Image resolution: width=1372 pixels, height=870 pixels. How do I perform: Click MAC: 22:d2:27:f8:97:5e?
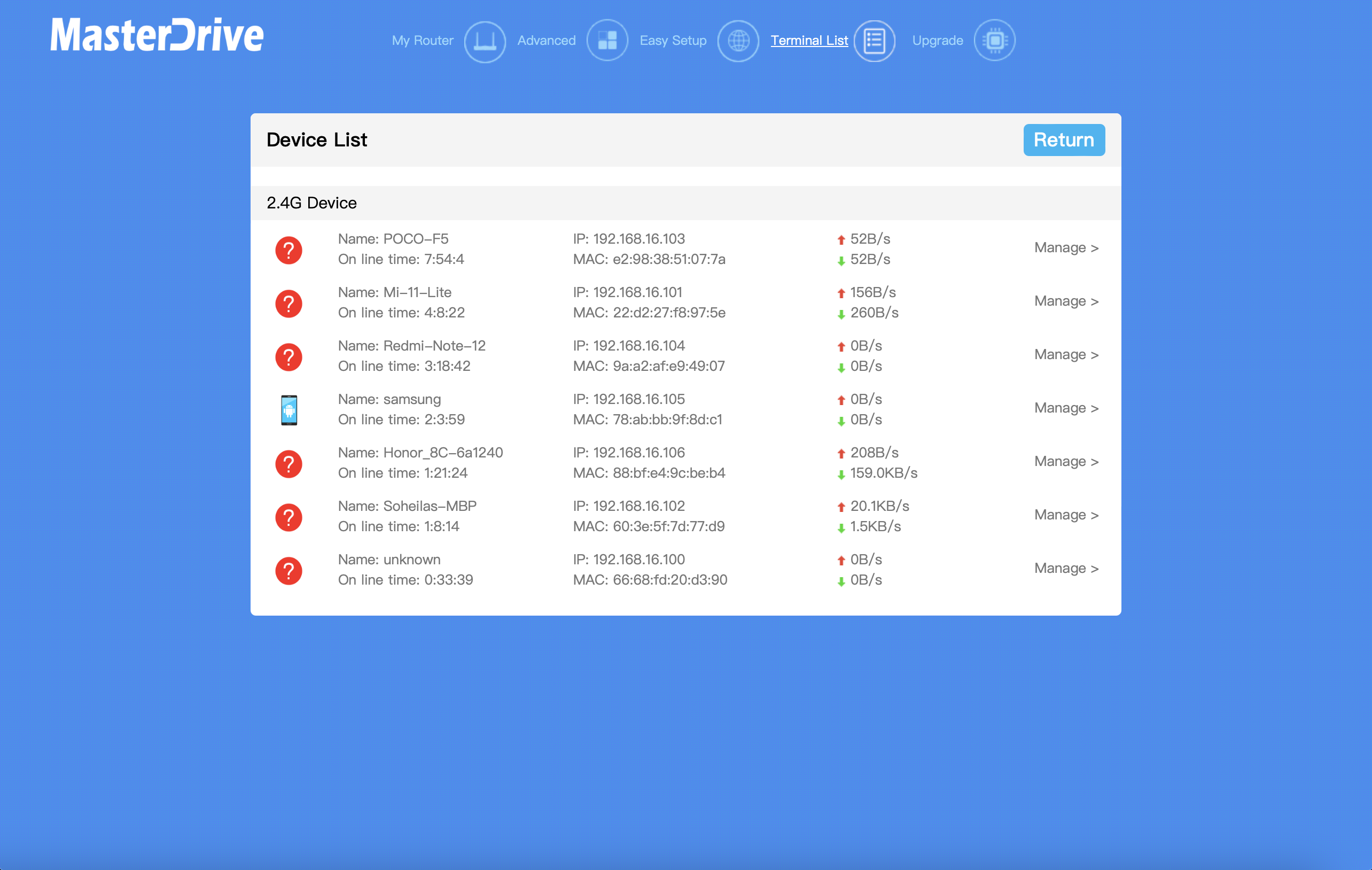(x=649, y=313)
